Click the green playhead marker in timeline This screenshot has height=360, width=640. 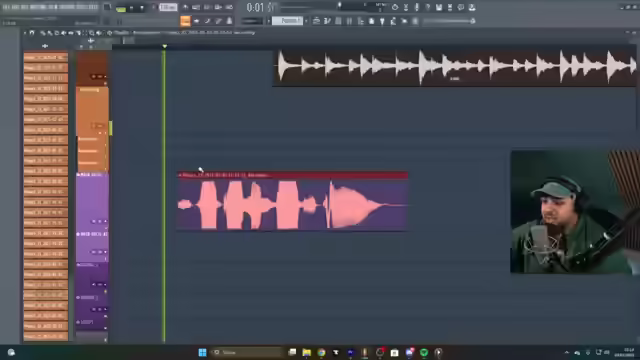pos(164,47)
